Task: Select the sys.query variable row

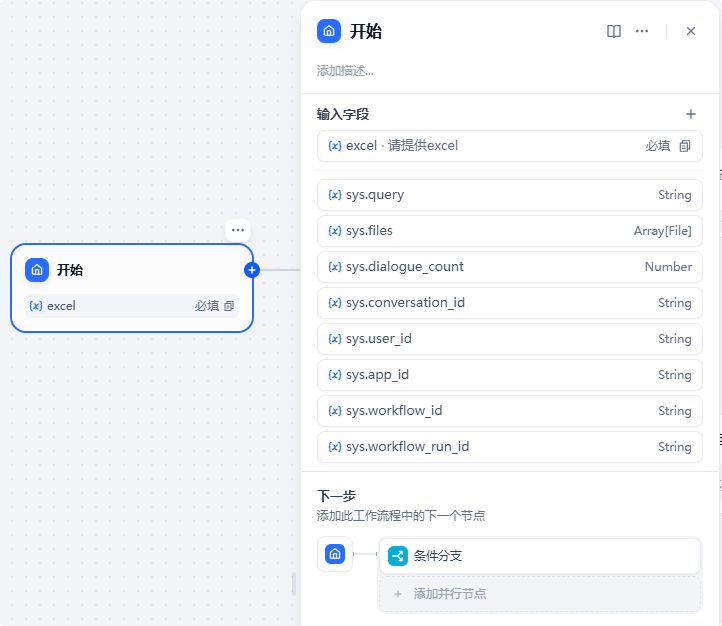Action: pos(510,195)
